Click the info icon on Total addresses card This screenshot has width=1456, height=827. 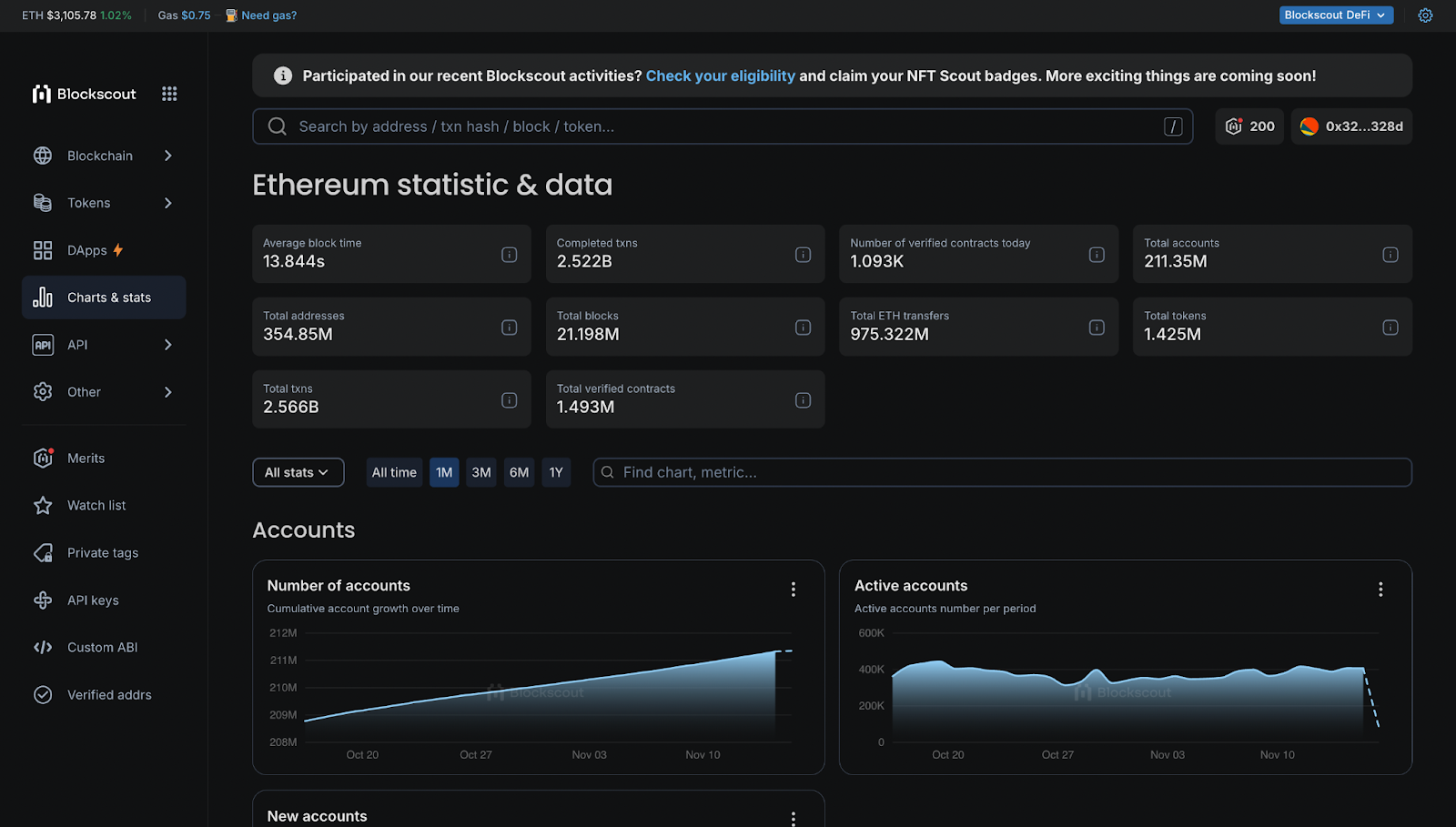coord(510,328)
